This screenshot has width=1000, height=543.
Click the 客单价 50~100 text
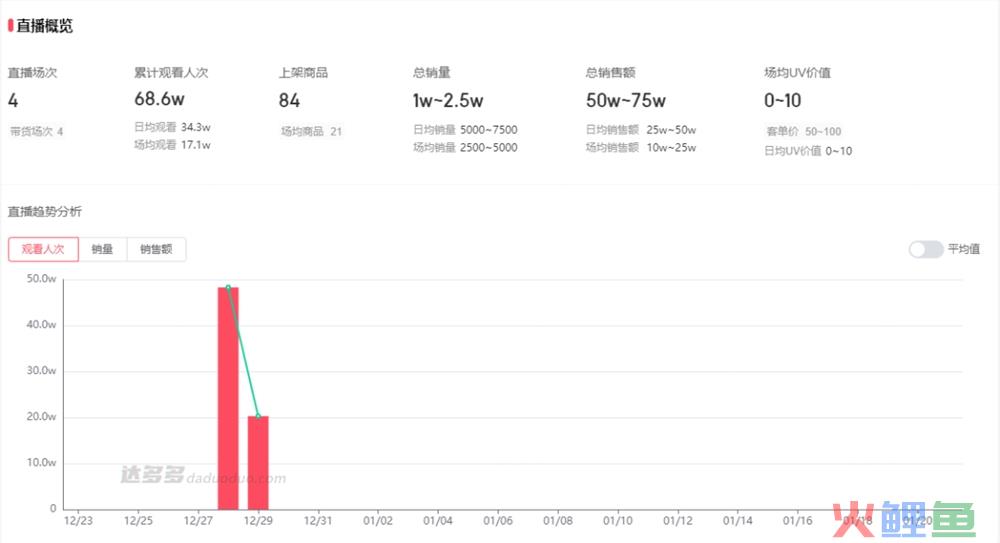pos(804,131)
